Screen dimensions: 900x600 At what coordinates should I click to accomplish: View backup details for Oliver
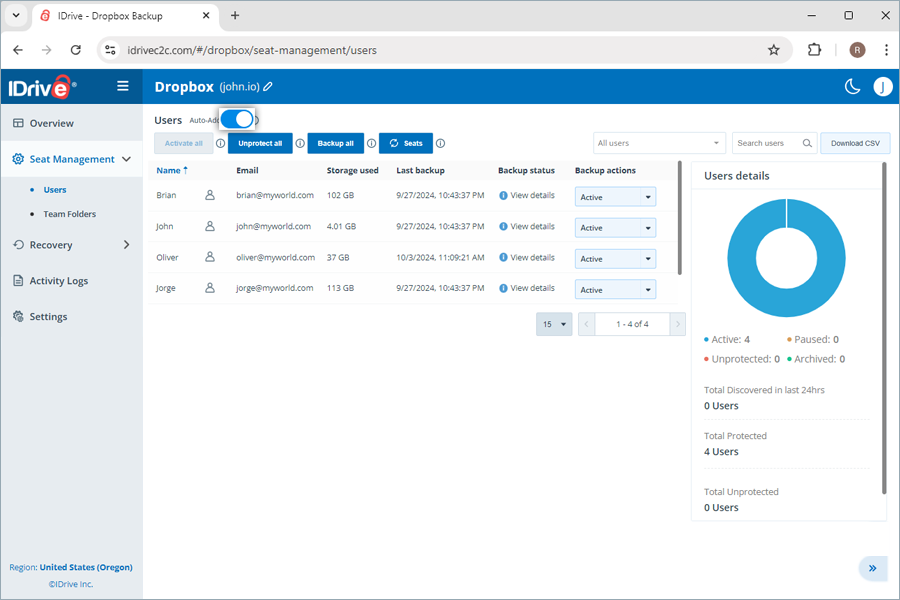pyautogui.click(x=527, y=257)
